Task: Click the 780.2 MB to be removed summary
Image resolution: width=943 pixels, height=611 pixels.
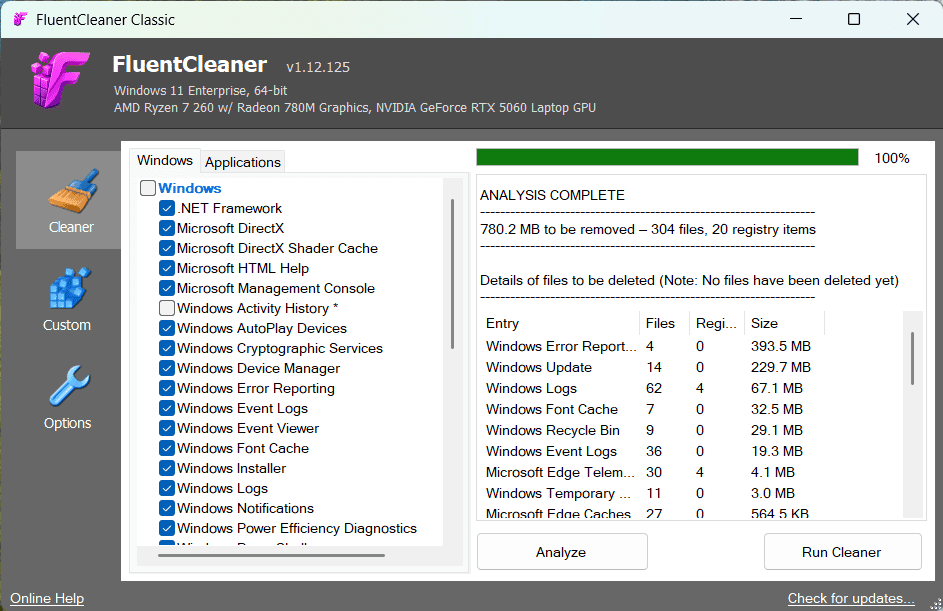Action: [x=648, y=230]
